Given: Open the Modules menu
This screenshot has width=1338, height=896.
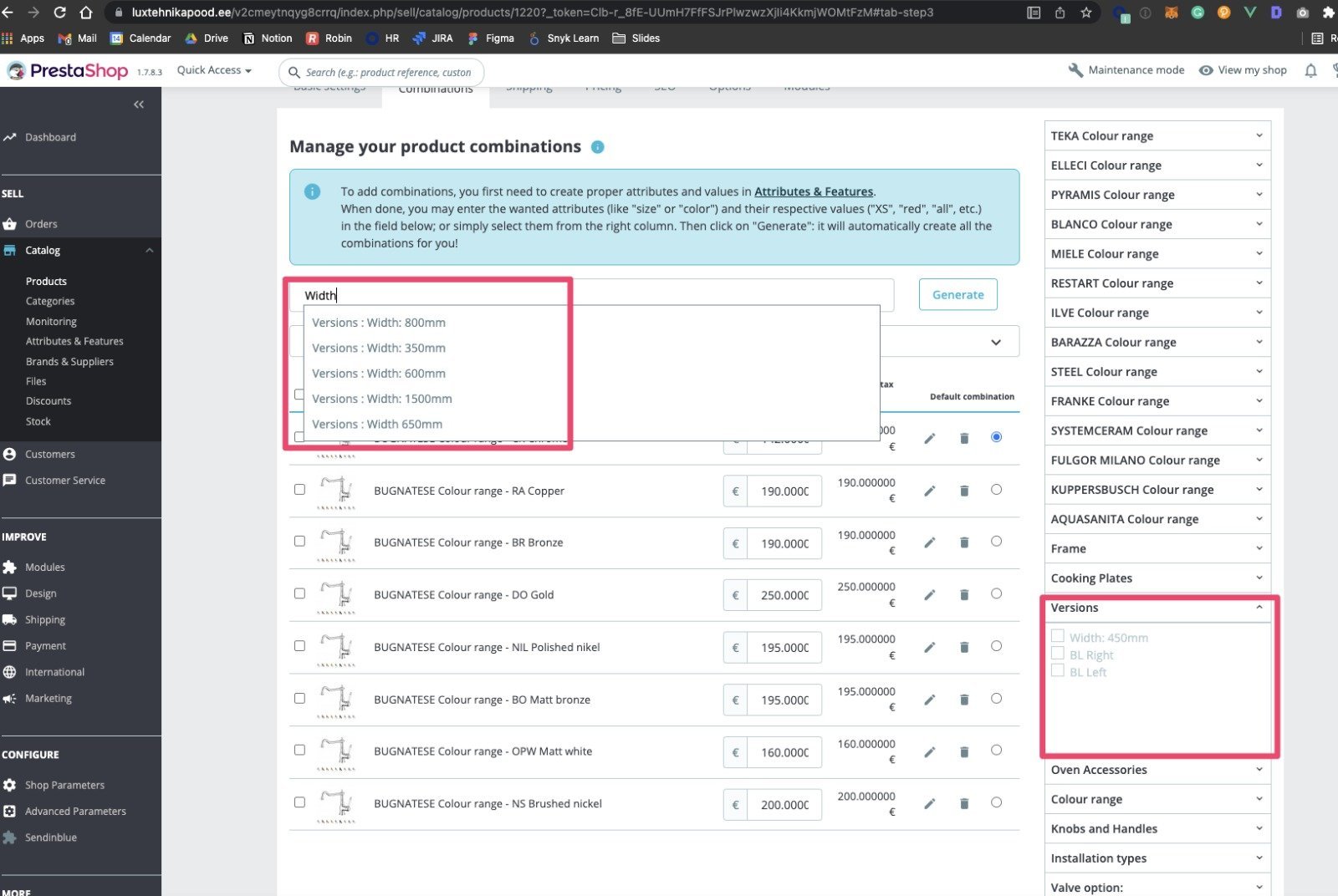Looking at the screenshot, I should pyautogui.click(x=44, y=568).
